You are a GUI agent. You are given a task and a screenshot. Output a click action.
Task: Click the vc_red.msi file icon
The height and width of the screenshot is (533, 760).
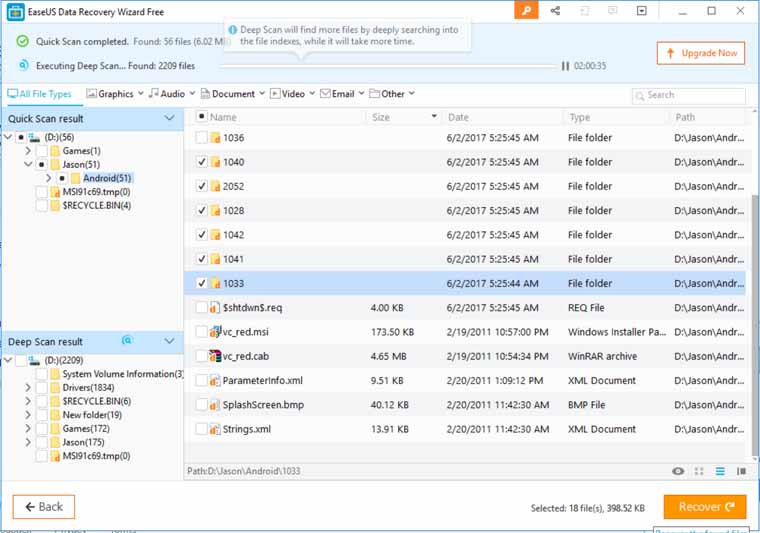click(215, 332)
